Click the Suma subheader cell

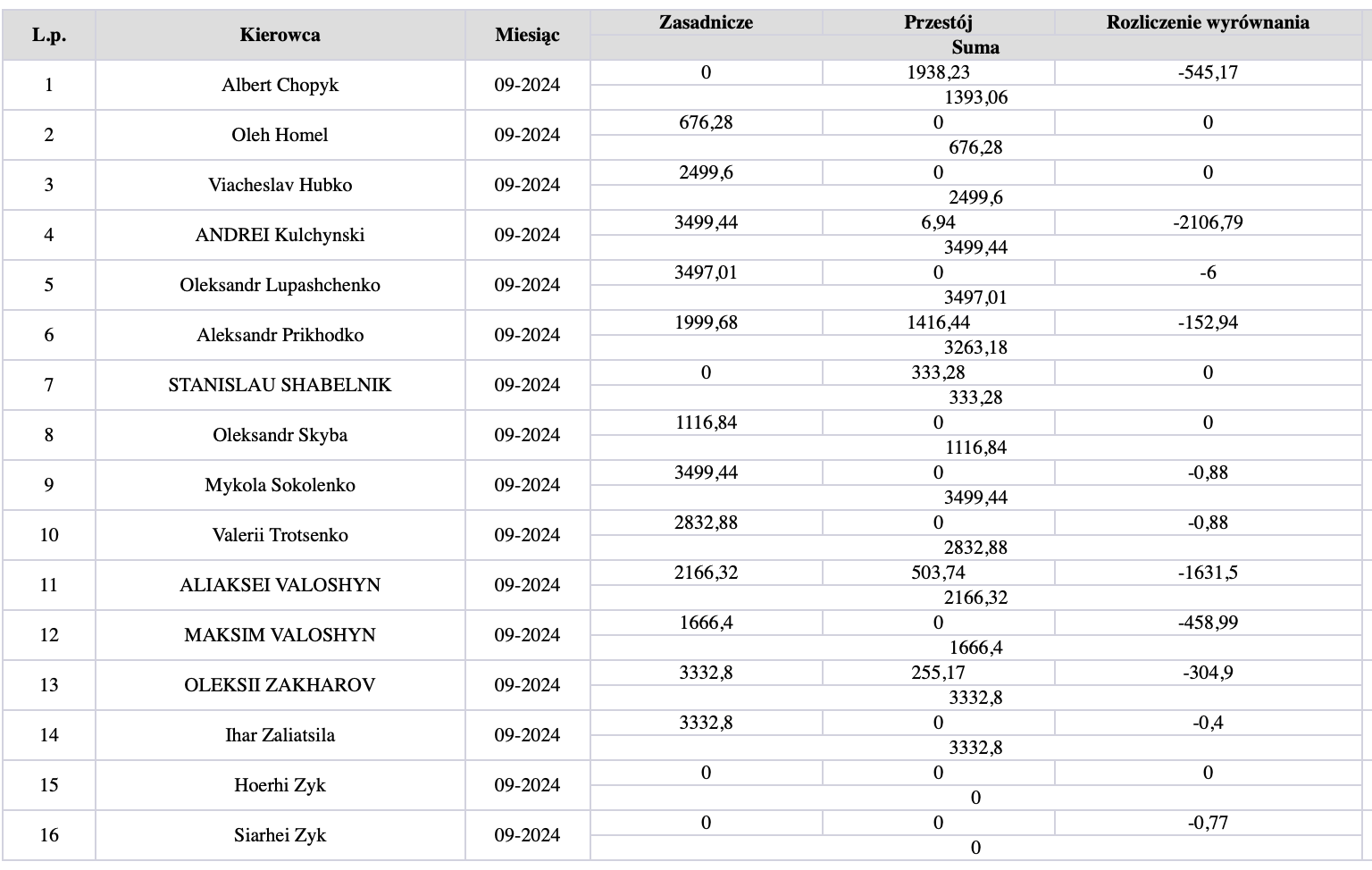[x=975, y=47]
